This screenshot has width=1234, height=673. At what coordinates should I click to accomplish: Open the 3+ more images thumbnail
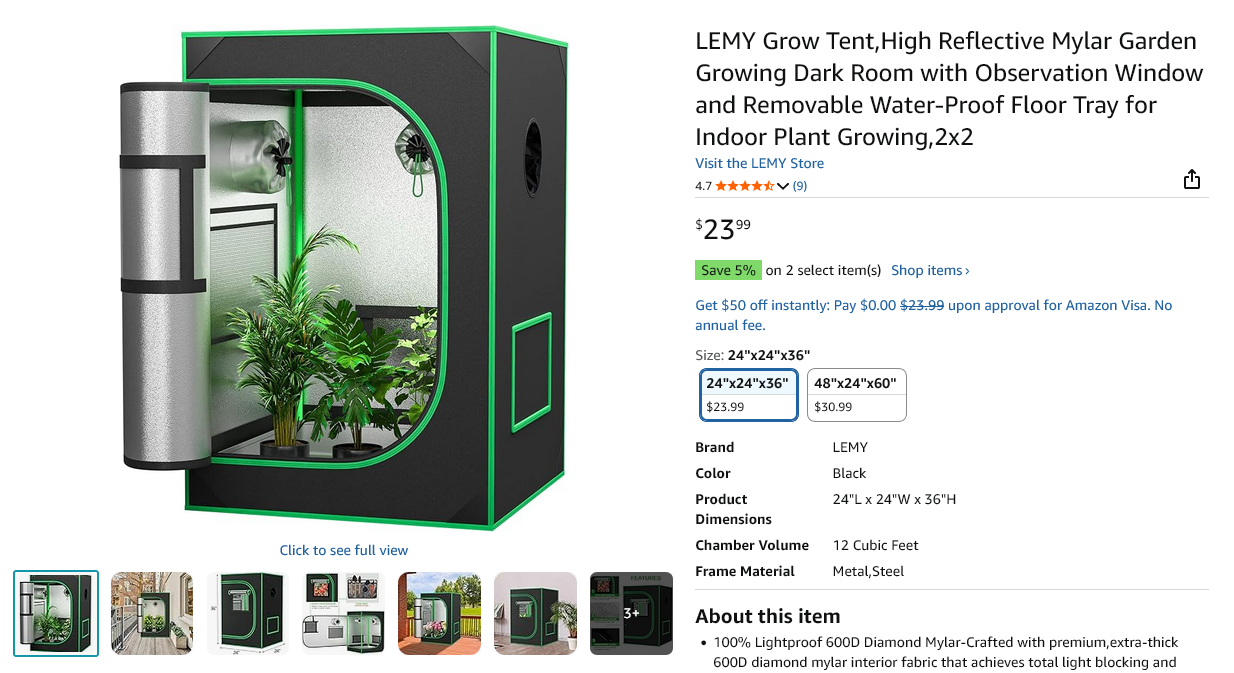click(x=632, y=613)
